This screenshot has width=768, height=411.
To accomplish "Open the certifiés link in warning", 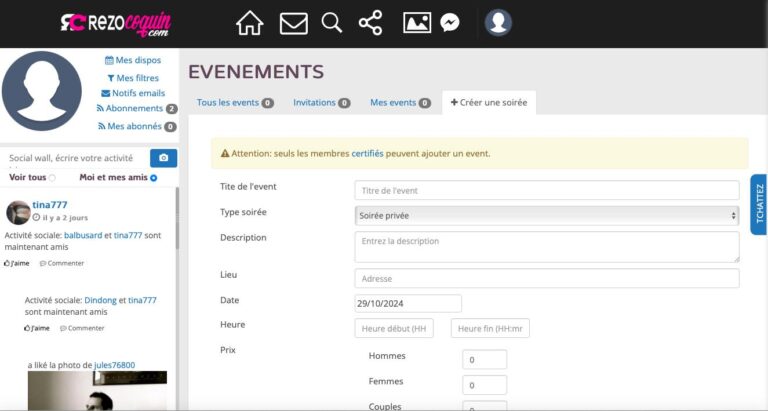I will [x=367, y=153].
